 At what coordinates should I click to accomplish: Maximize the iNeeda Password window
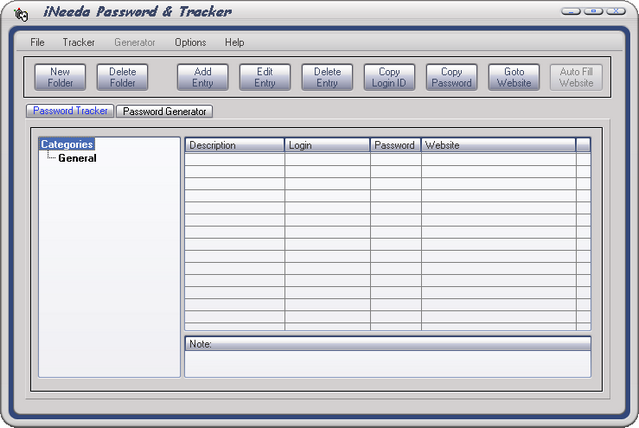(594, 11)
